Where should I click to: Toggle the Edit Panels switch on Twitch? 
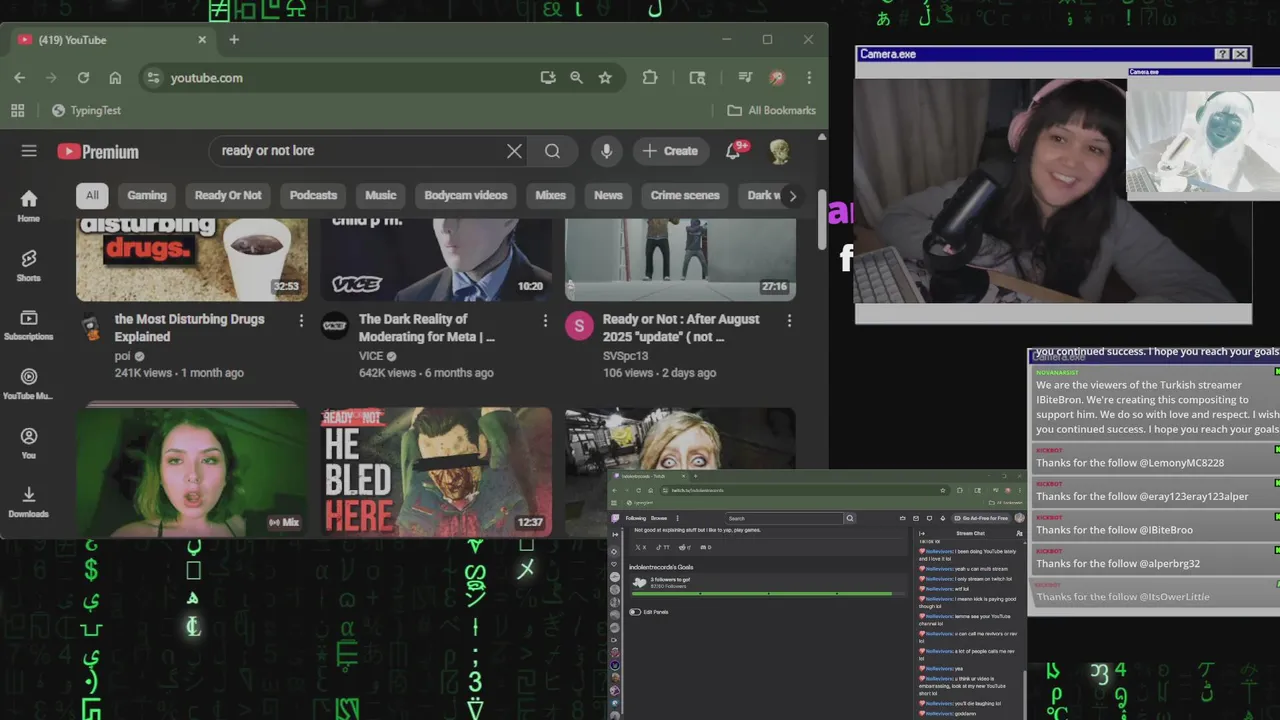634,612
